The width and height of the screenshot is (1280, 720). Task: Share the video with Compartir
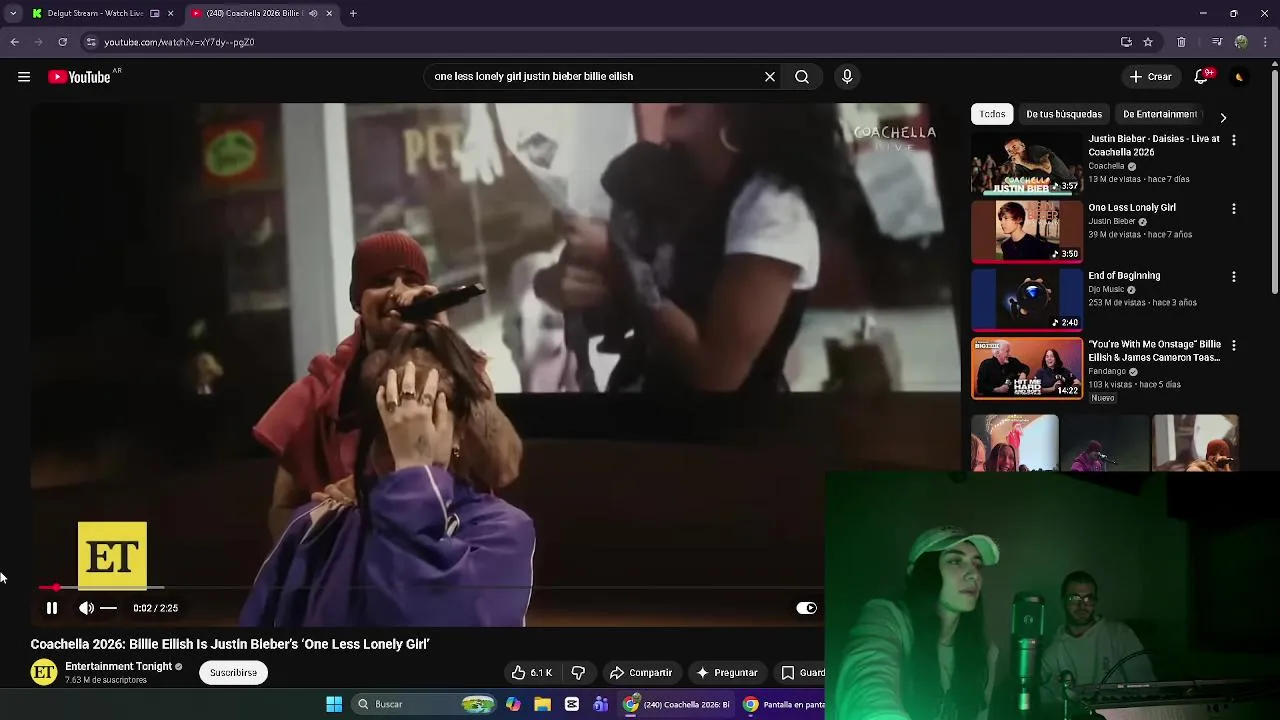click(641, 673)
